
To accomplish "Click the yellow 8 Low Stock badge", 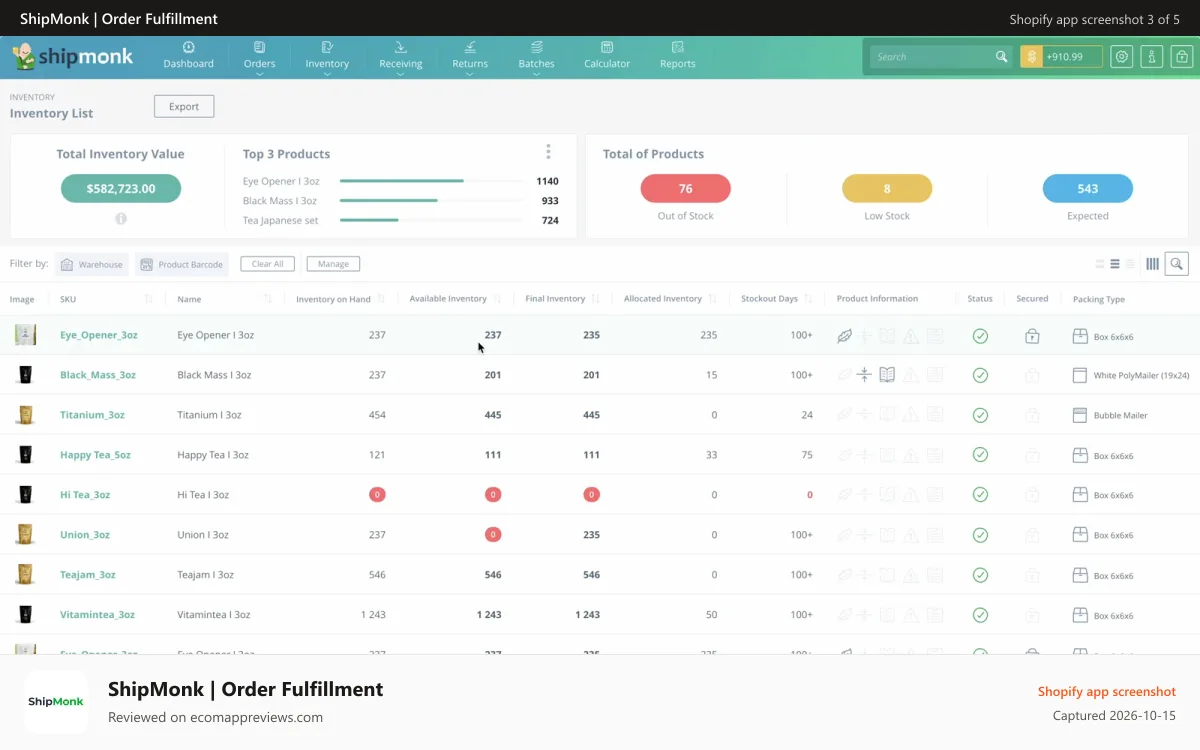I will (x=887, y=189).
